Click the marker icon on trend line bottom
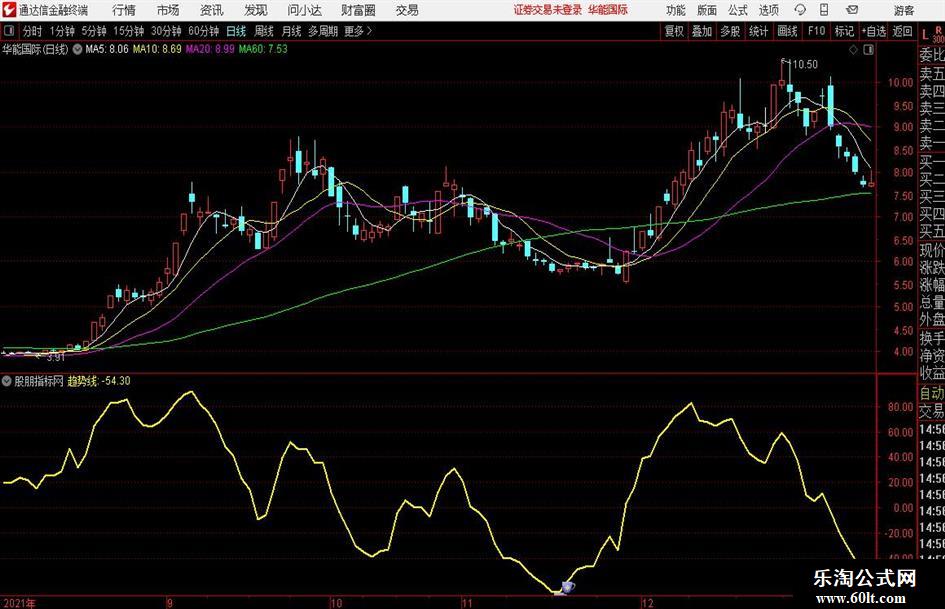Viewport: 945px width, 609px height. coord(568,587)
